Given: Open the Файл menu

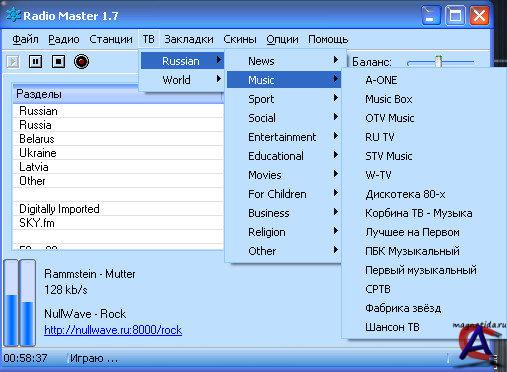Looking at the screenshot, I should point(25,39).
